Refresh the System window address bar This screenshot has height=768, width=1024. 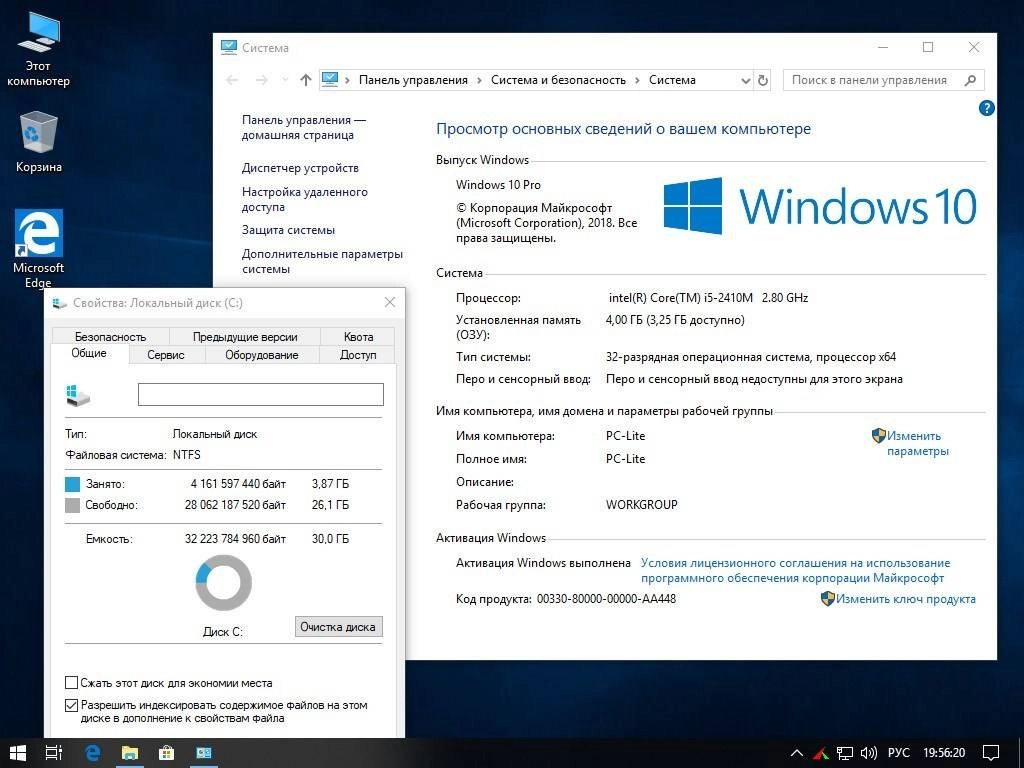(763, 80)
